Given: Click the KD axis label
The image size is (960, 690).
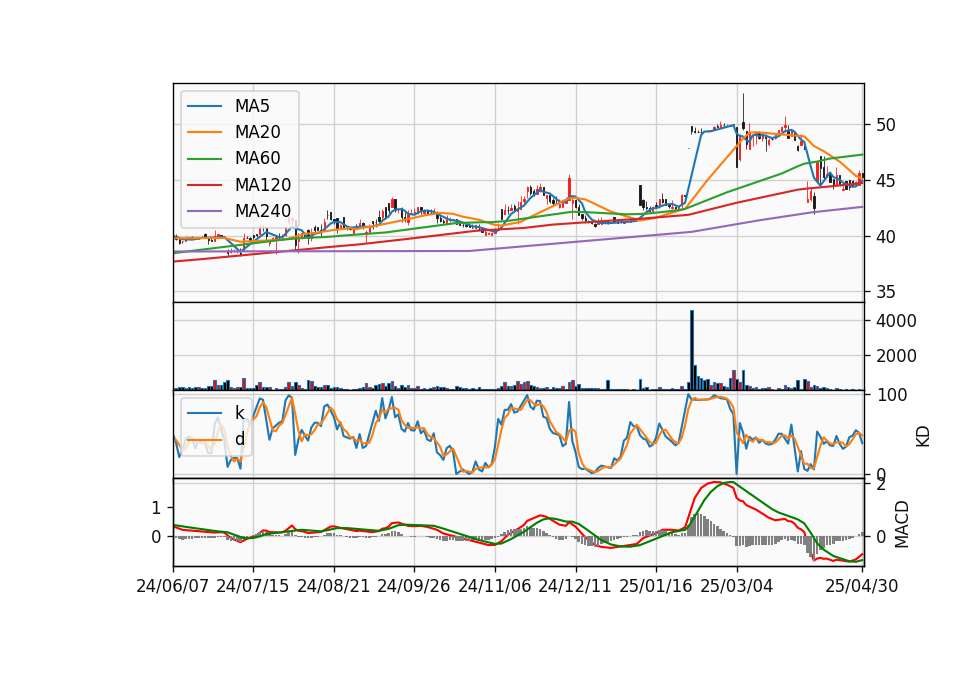Looking at the screenshot, I should click(923, 437).
